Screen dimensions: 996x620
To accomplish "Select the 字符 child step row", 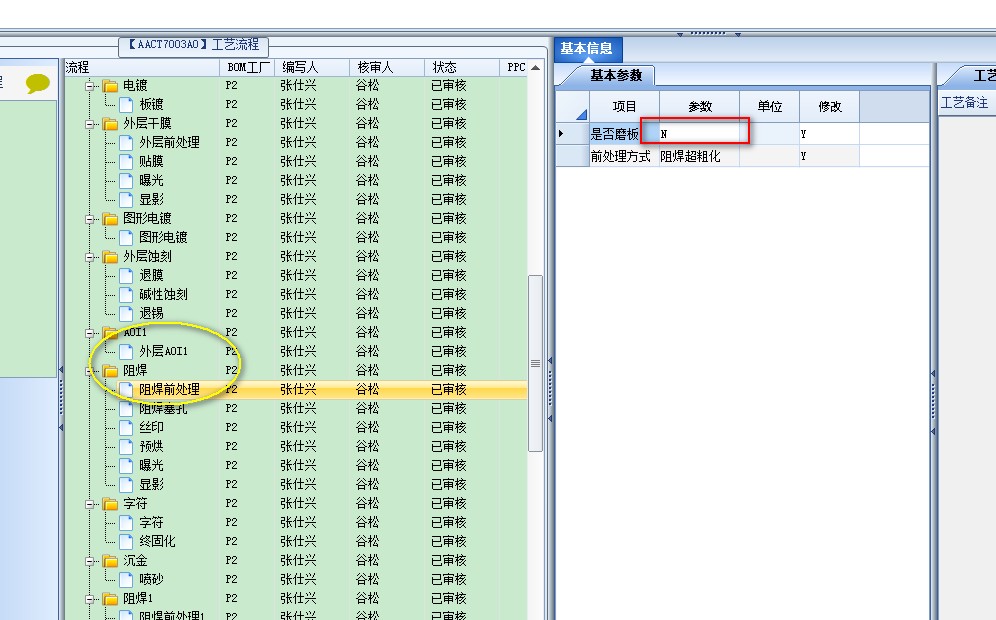I will click(295, 523).
